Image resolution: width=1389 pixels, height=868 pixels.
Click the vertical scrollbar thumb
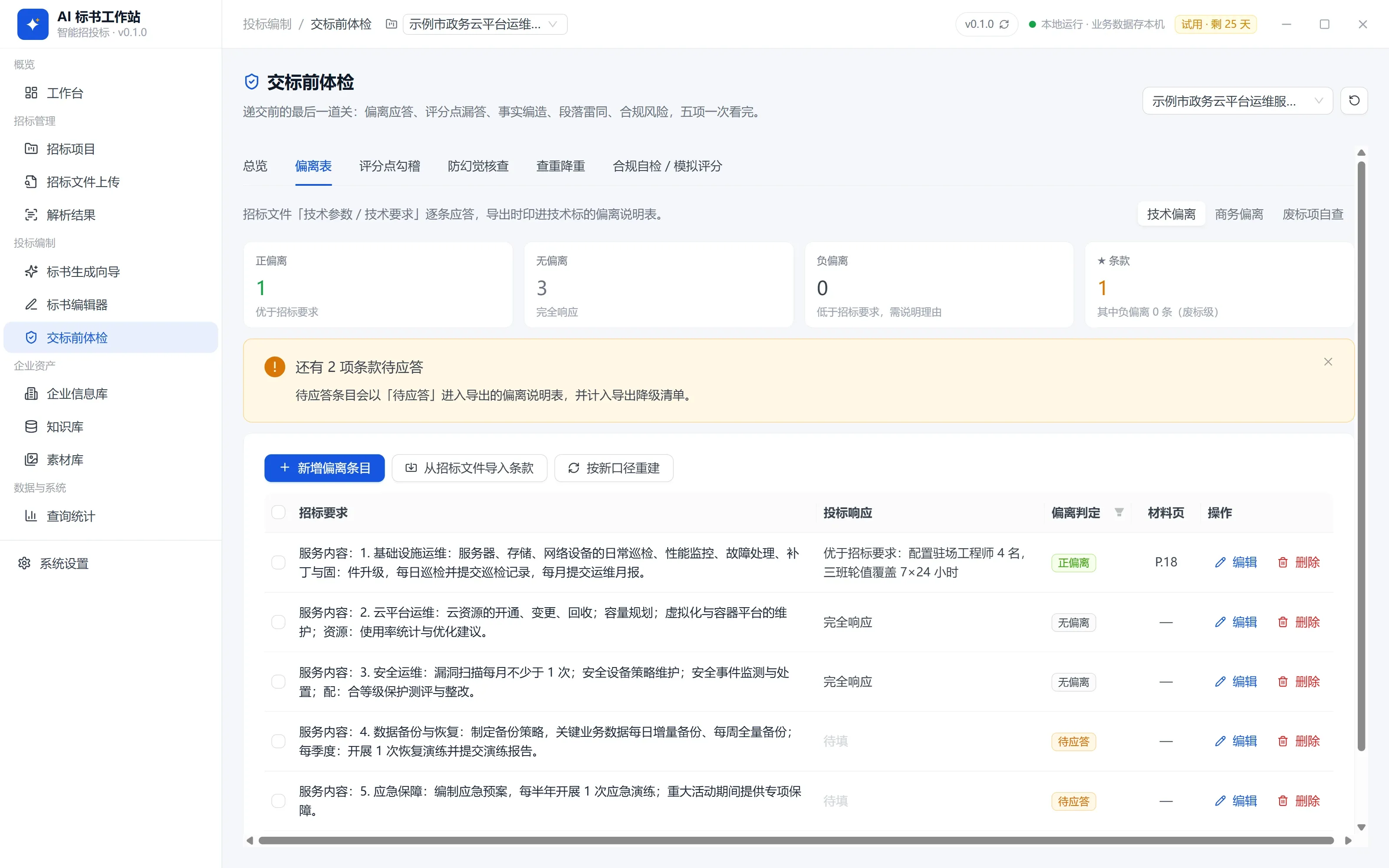pyautogui.click(x=1361, y=457)
